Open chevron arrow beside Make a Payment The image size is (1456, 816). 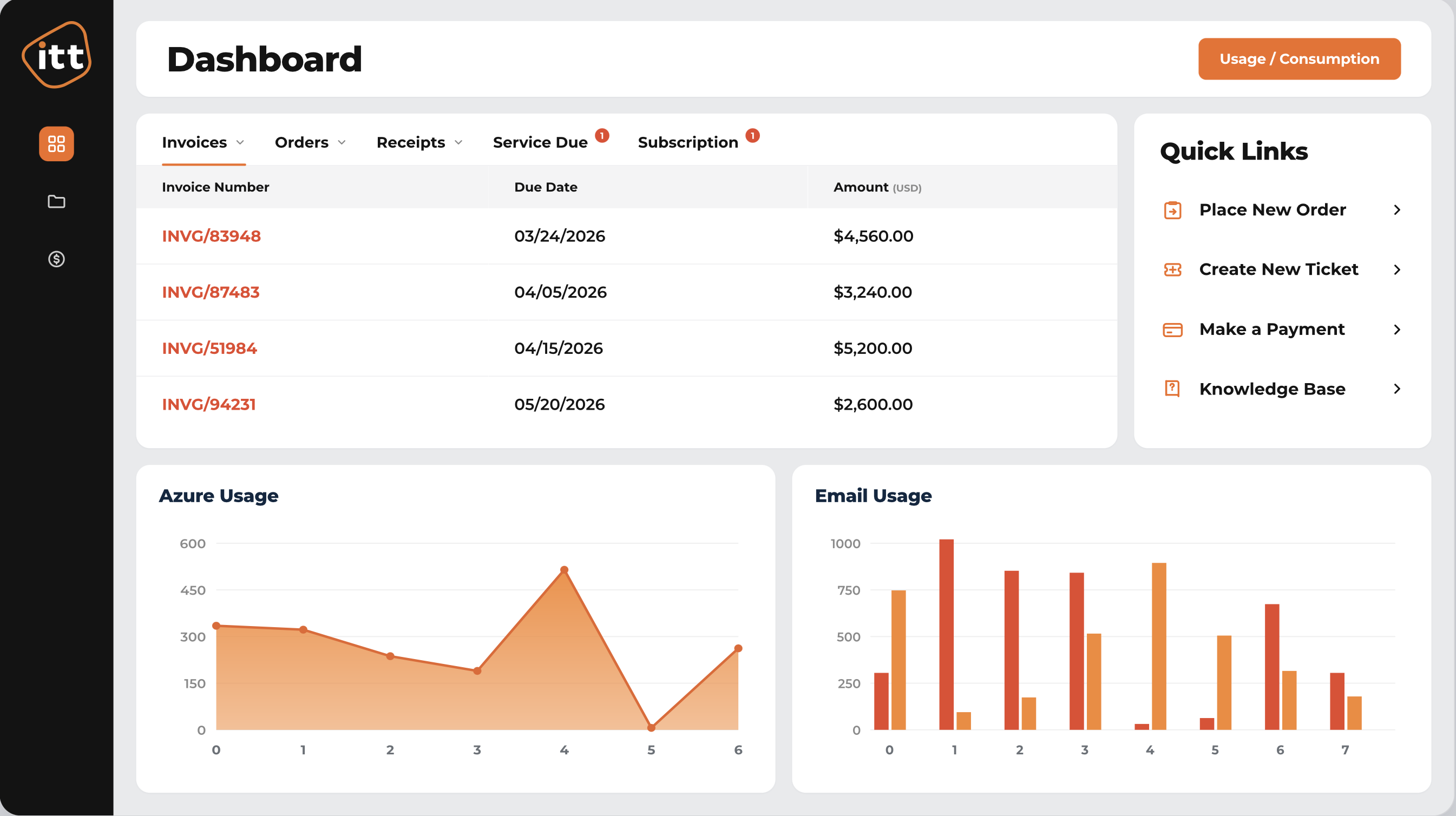(1397, 330)
